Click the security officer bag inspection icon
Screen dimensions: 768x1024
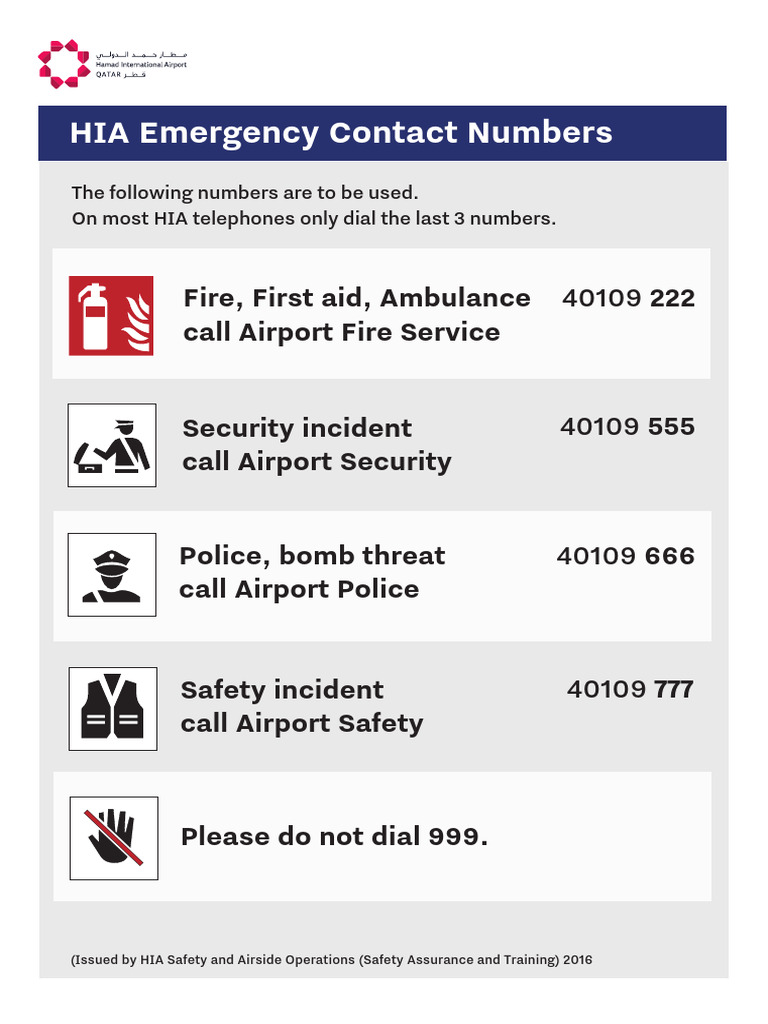tap(112, 445)
